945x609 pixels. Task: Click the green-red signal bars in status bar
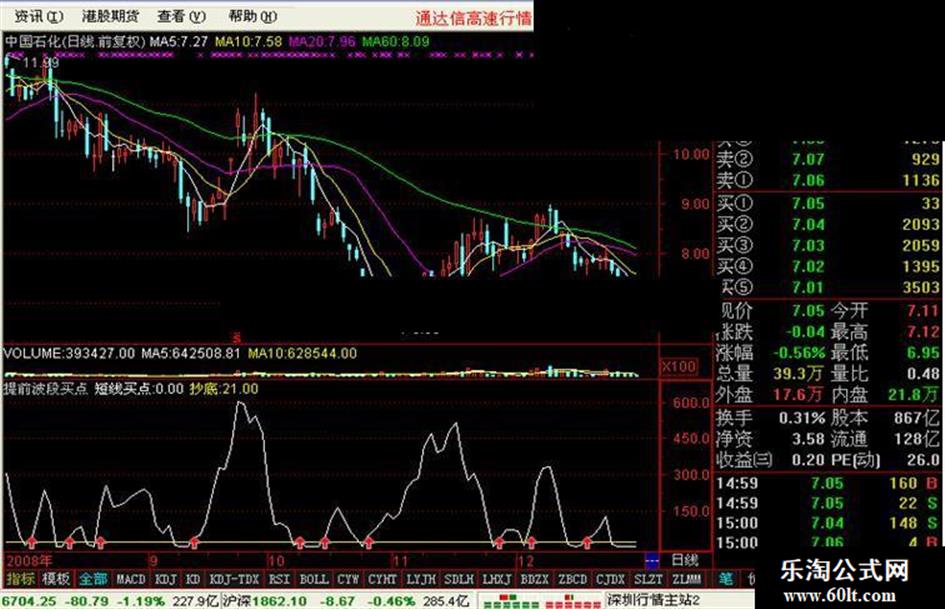click(542, 601)
